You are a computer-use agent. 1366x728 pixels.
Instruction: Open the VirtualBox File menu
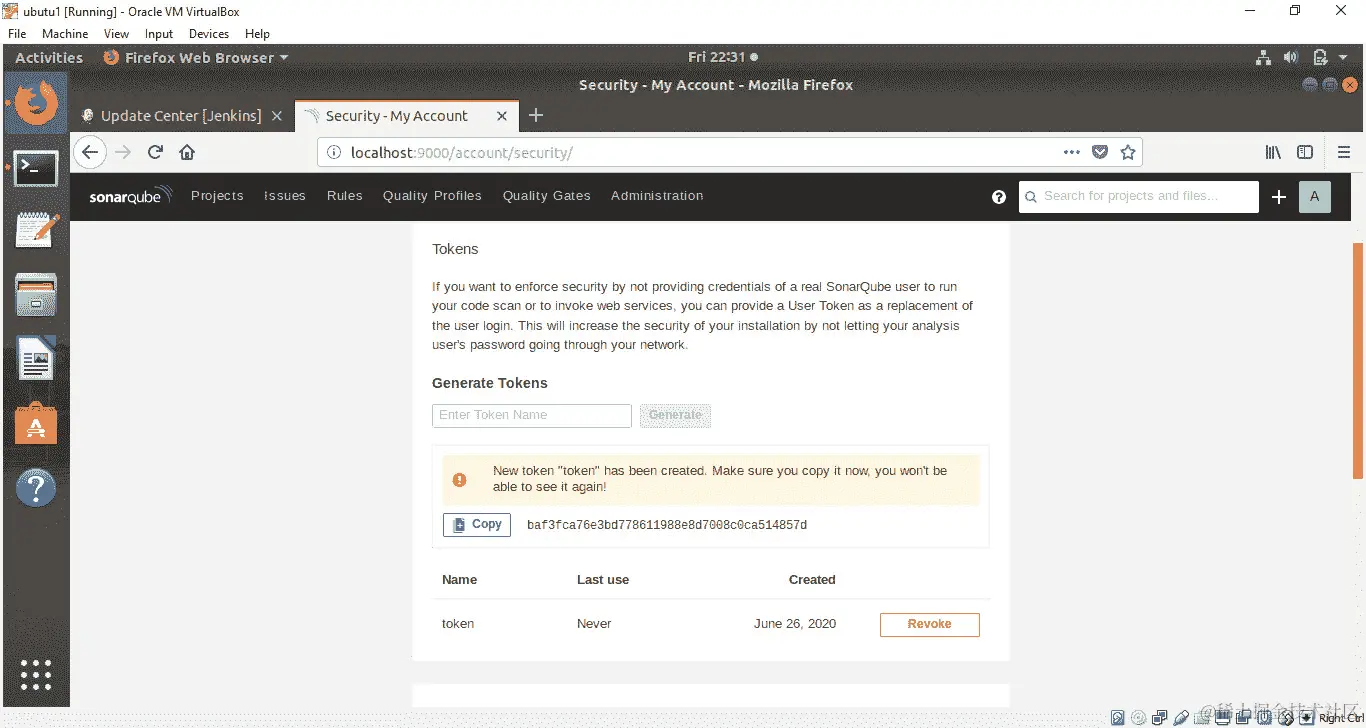pos(17,33)
